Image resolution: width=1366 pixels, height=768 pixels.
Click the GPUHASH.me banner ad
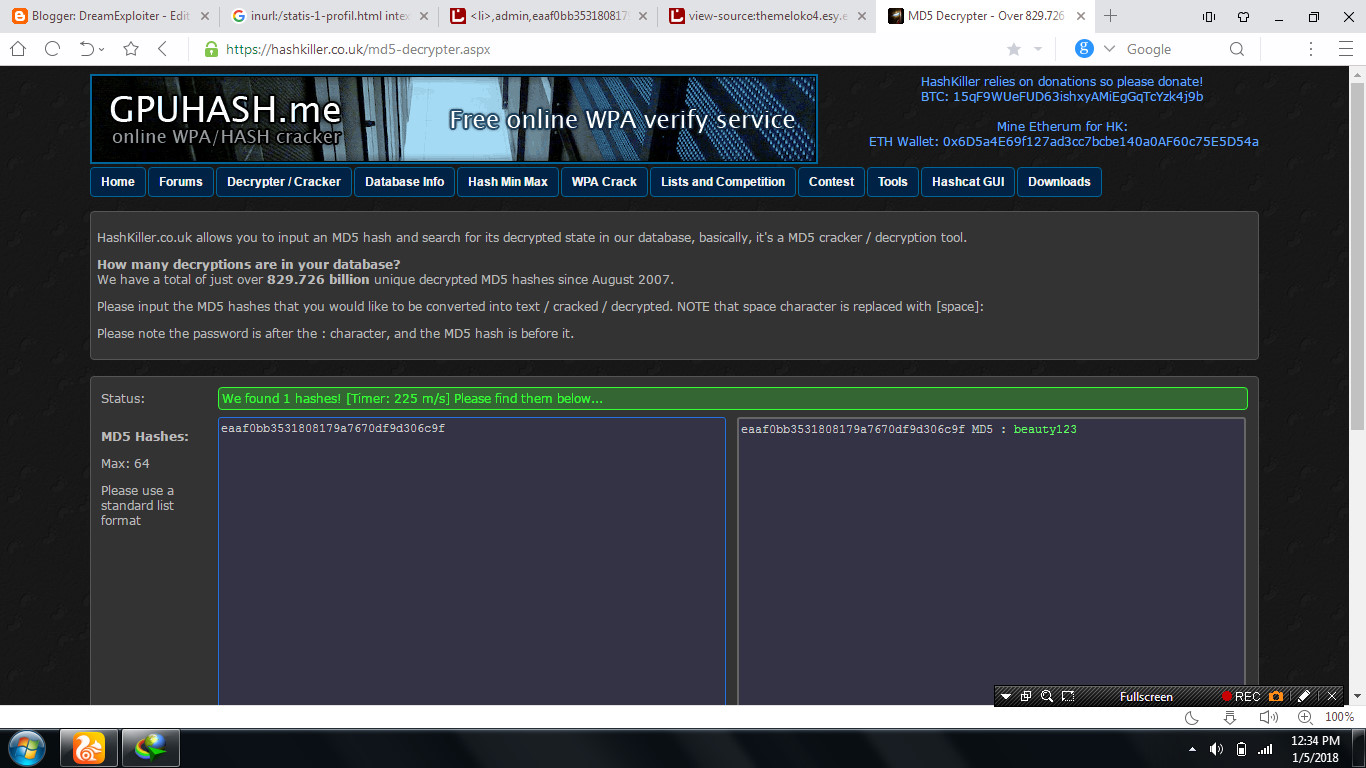(454, 119)
